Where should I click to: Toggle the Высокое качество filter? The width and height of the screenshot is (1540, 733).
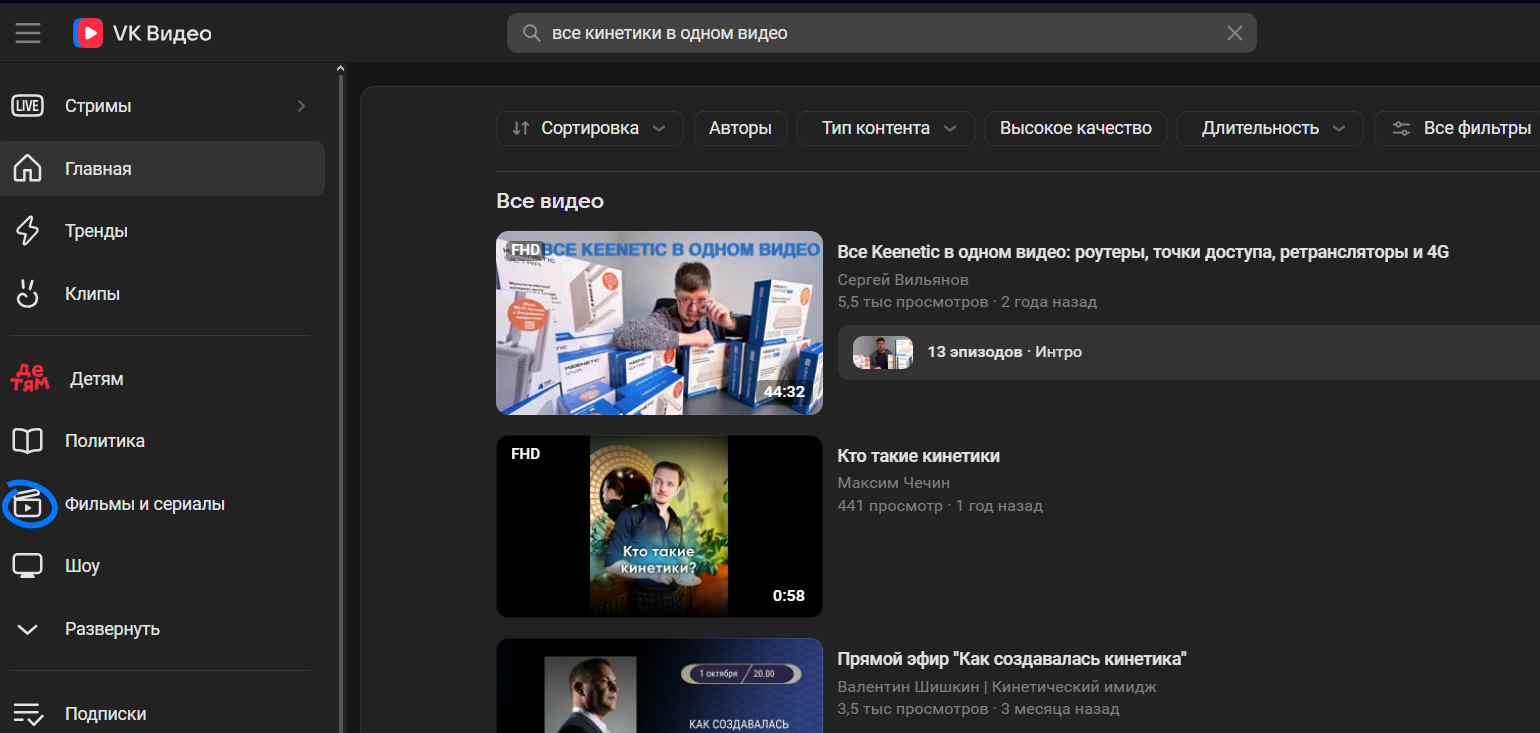tap(1076, 128)
